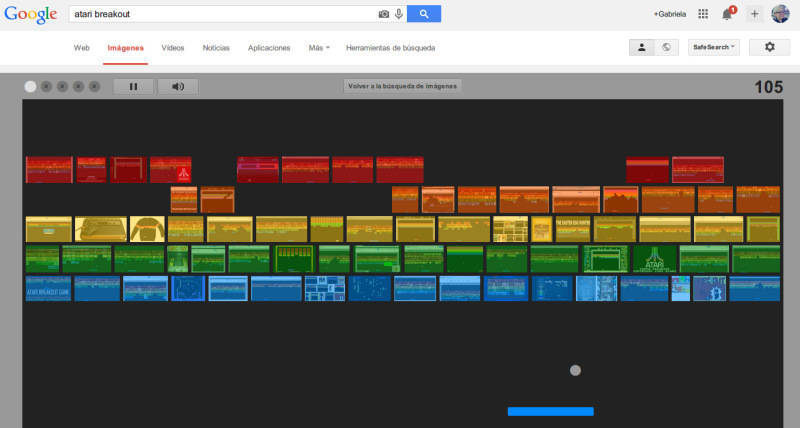Click the Google logo
Viewport: 800px width, 428px height.
click(31, 14)
